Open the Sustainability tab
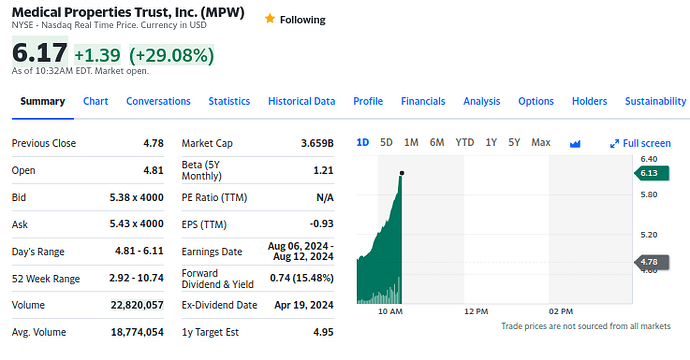 tap(655, 101)
